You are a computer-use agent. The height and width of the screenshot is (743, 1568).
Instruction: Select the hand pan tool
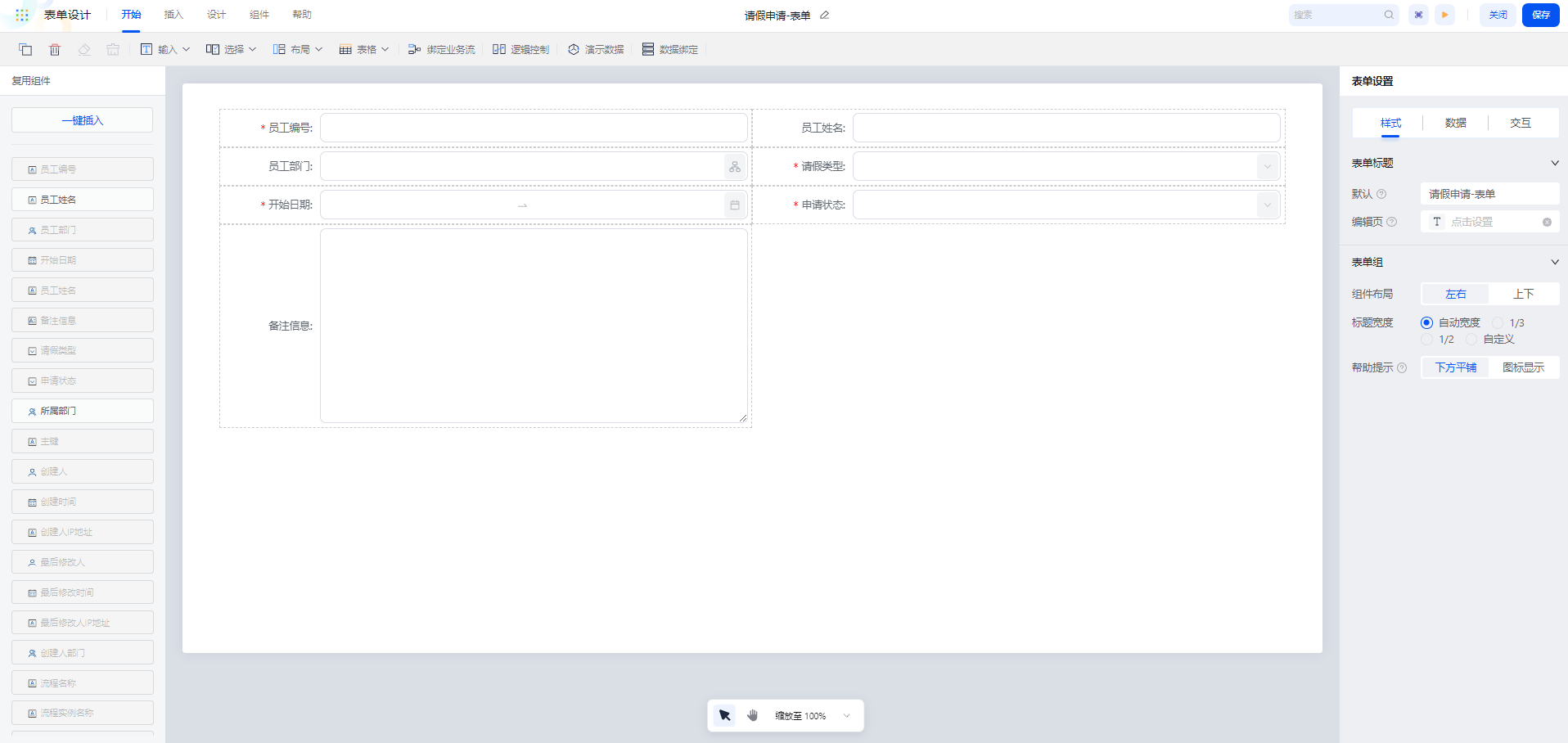coord(753,715)
